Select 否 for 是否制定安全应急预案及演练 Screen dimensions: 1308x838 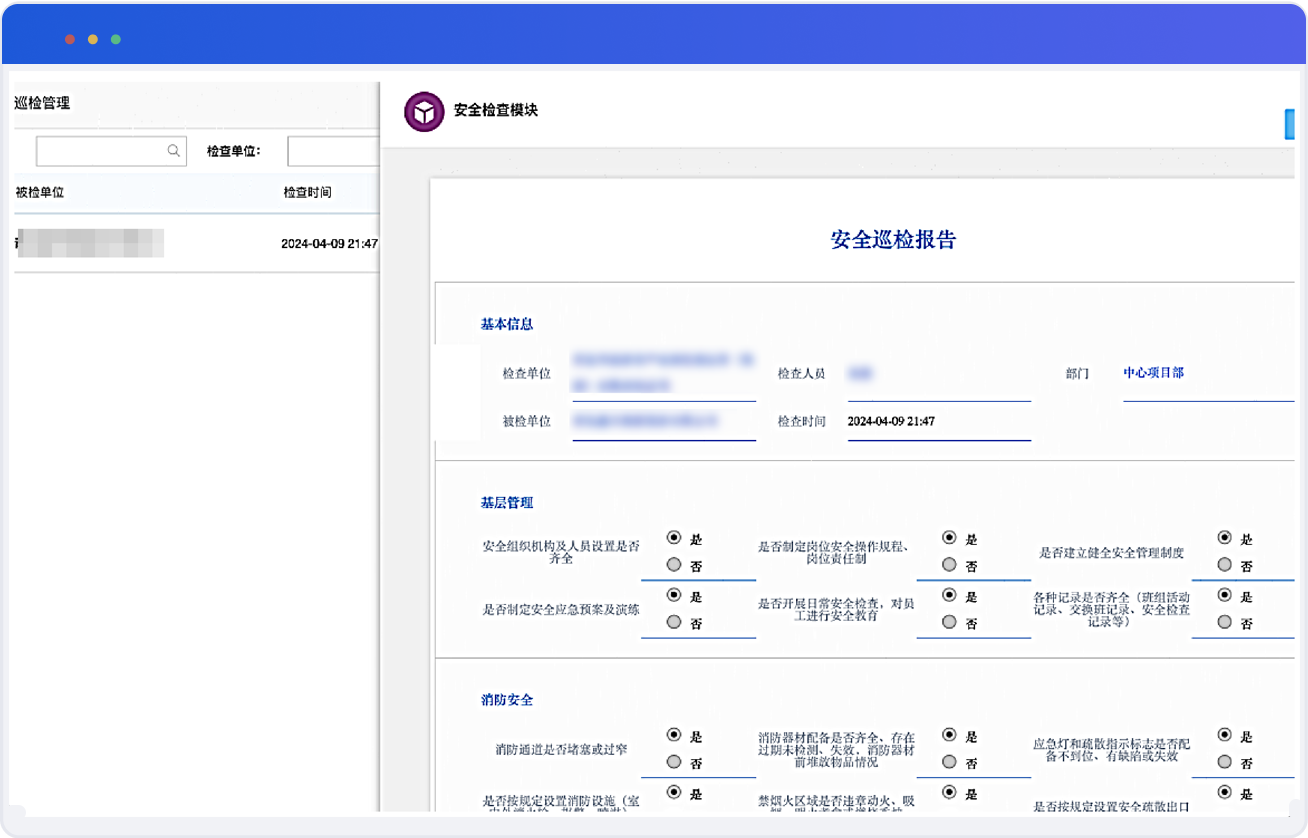click(674, 622)
